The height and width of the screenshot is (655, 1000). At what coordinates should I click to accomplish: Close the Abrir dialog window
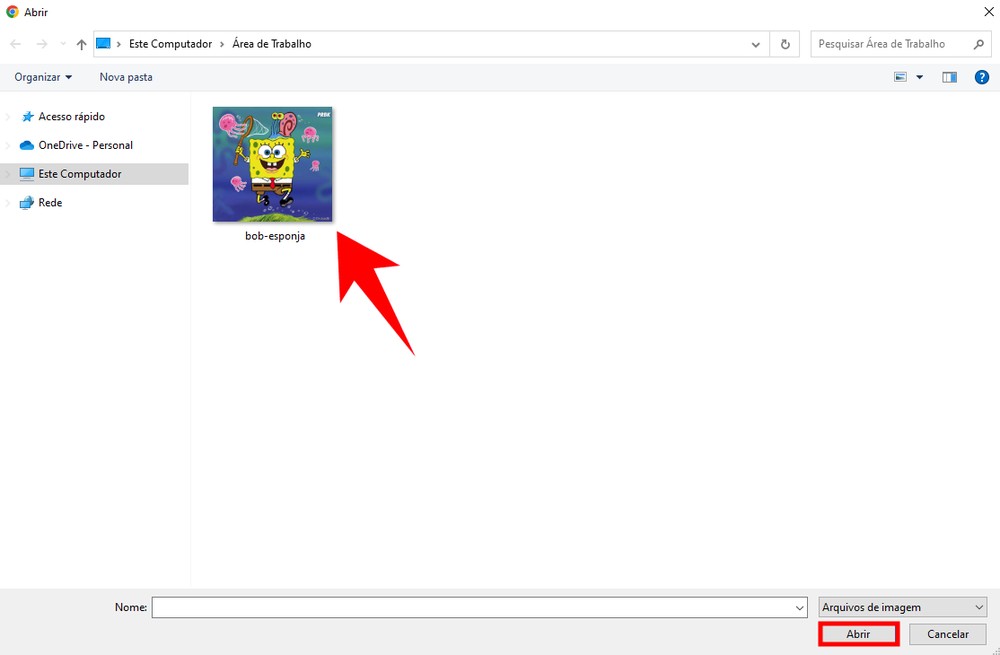[x=989, y=11]
